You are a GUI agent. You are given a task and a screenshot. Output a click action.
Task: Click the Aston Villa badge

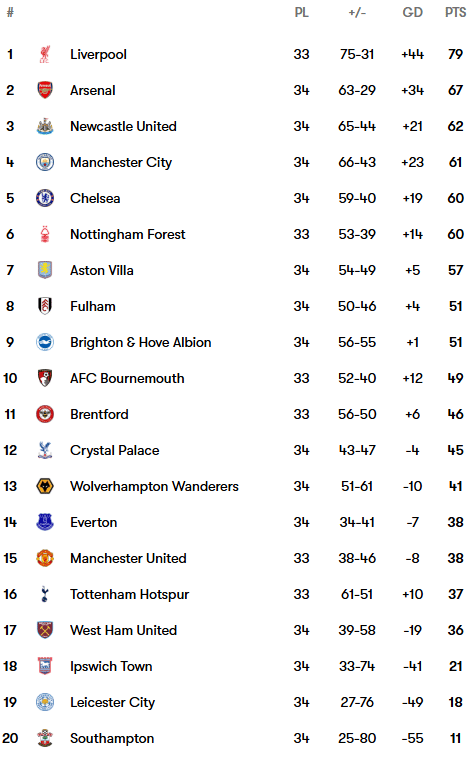(45, 270)
